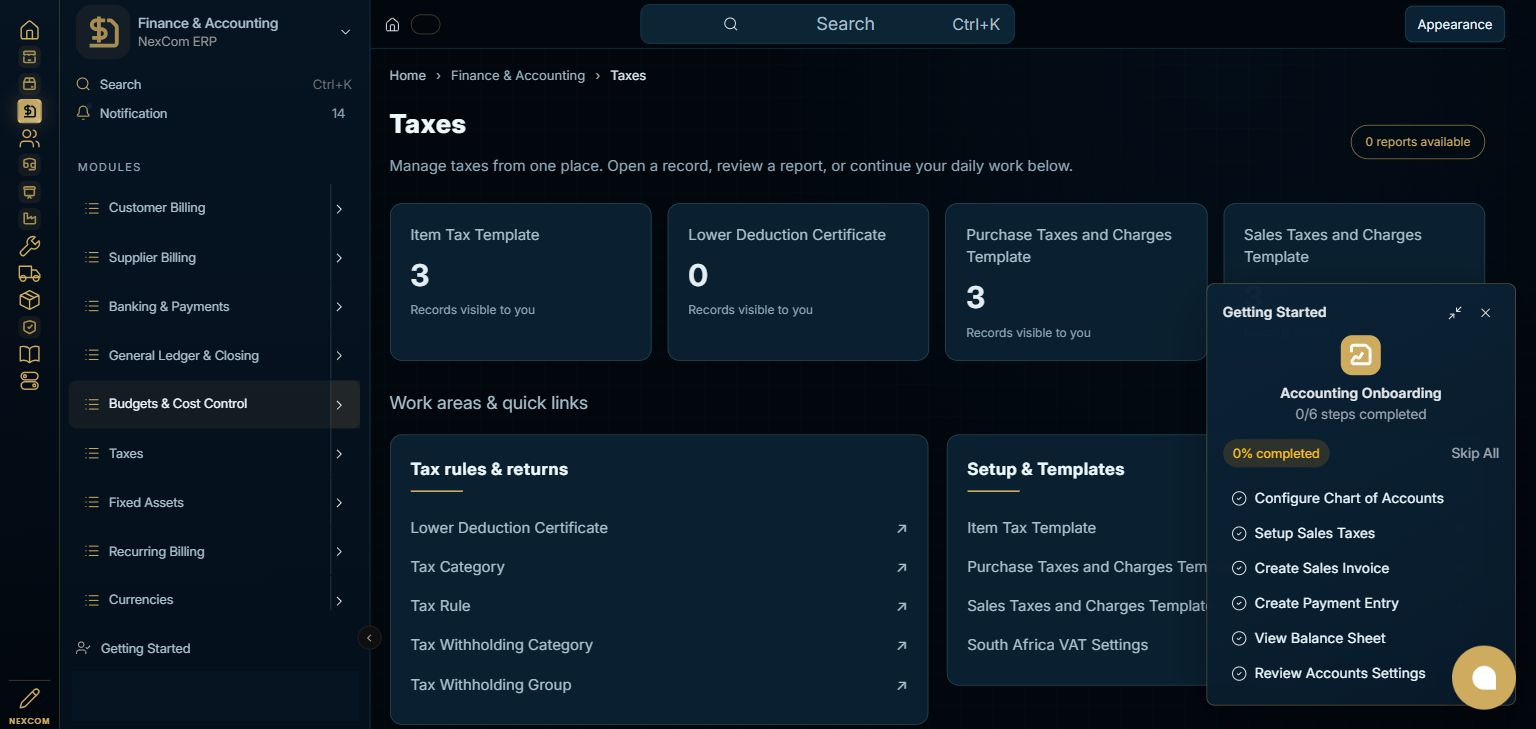Open the package box rail icon
This screenshot has height=729, width=1536.
pos(29,300)
